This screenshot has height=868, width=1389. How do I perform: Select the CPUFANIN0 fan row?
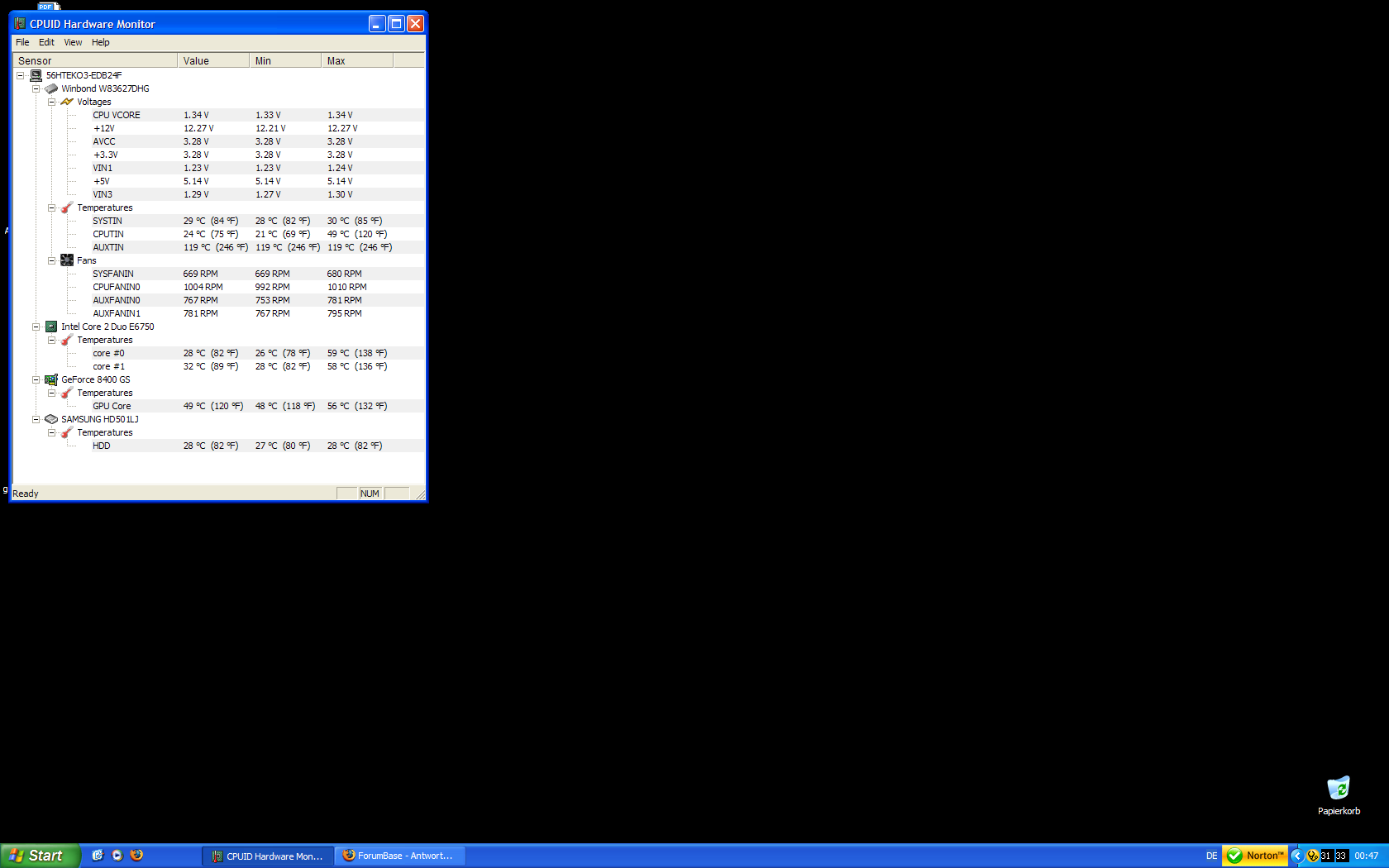point(258,287)
